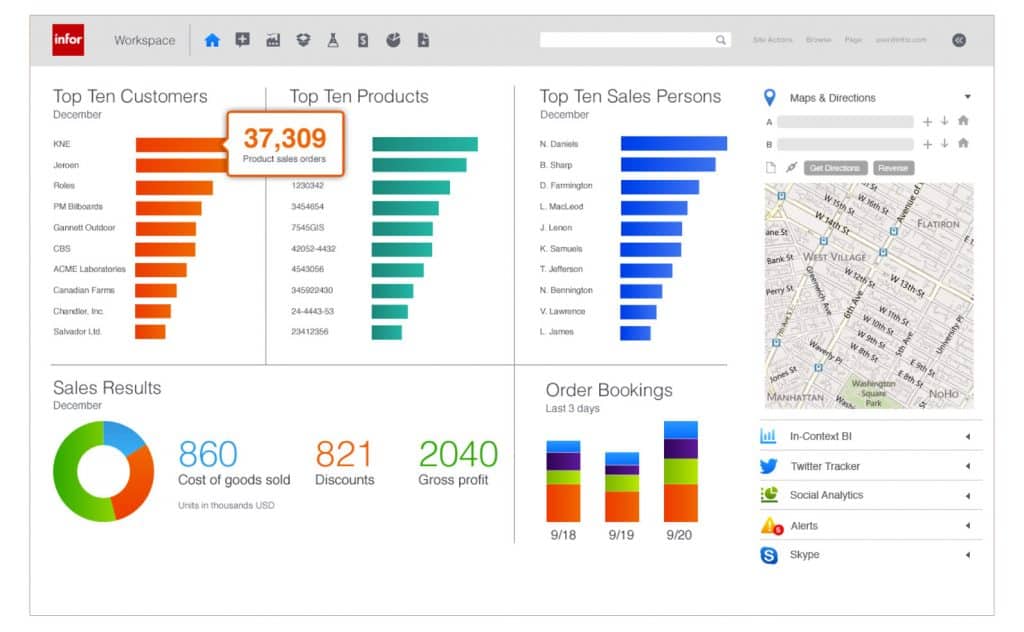Click the dollar sign finance icon in the toolbar
This screenshot has width=1024, height=632.
(x=363, y=40)
